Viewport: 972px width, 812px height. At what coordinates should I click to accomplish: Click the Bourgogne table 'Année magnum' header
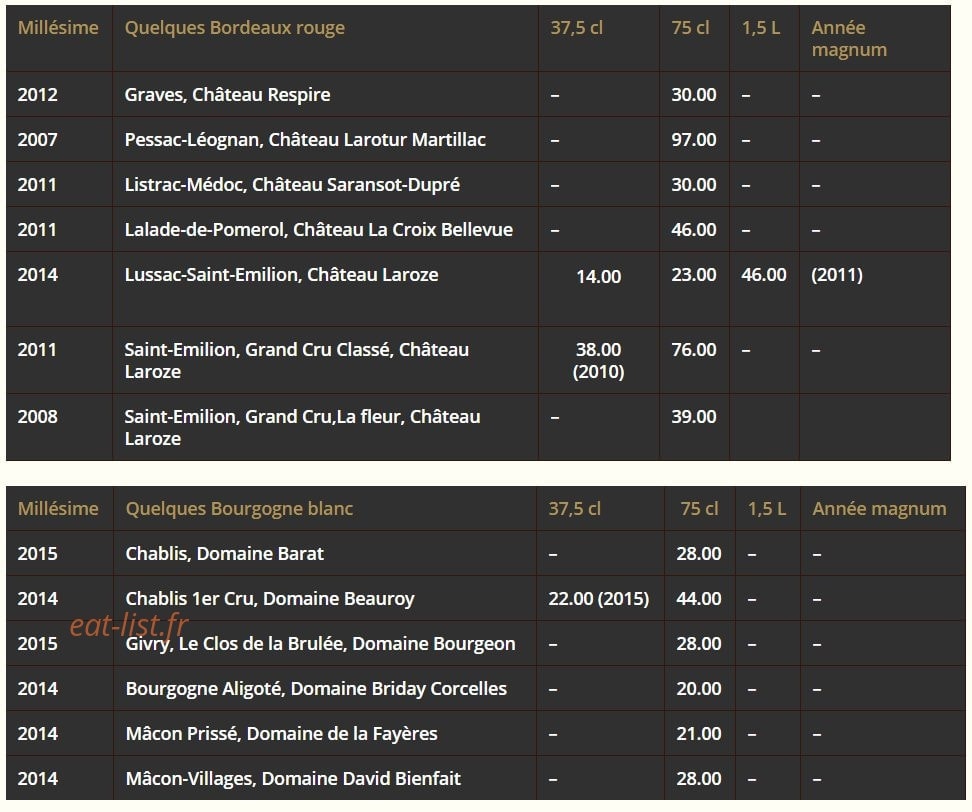pos(879,509)
